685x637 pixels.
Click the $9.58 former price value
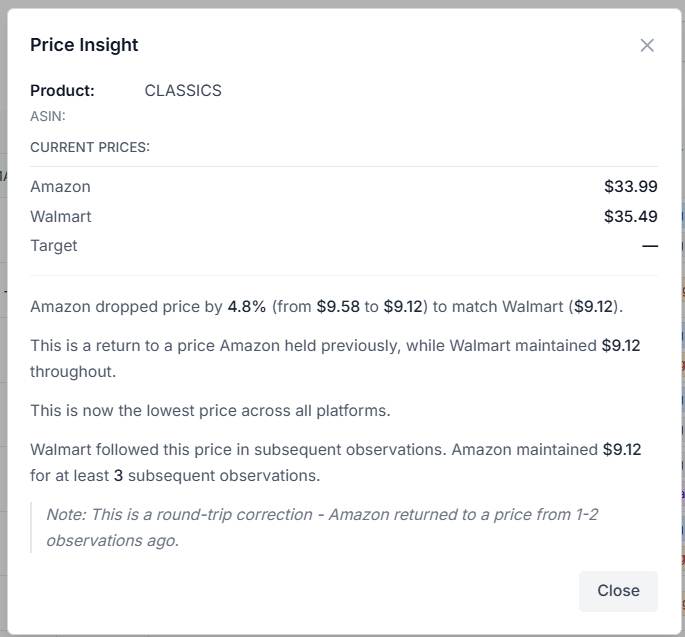point(338,307)
